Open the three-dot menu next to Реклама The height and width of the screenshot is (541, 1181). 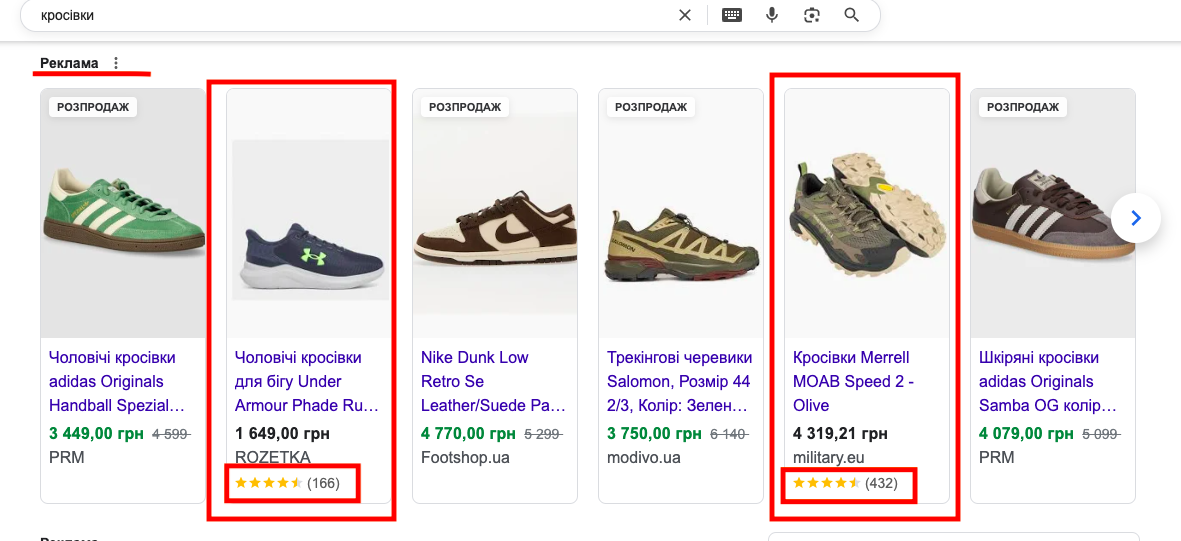(116, 63)
